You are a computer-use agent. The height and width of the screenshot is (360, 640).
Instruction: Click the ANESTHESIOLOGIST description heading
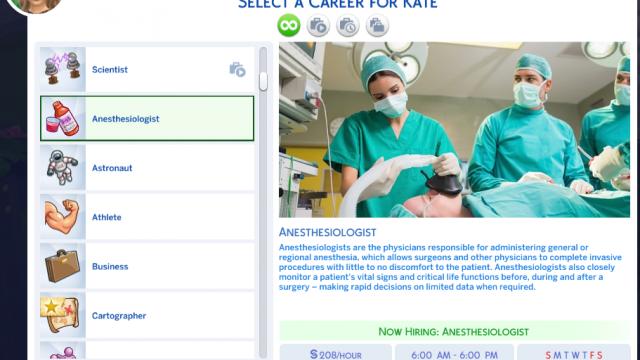click(327, 232)
